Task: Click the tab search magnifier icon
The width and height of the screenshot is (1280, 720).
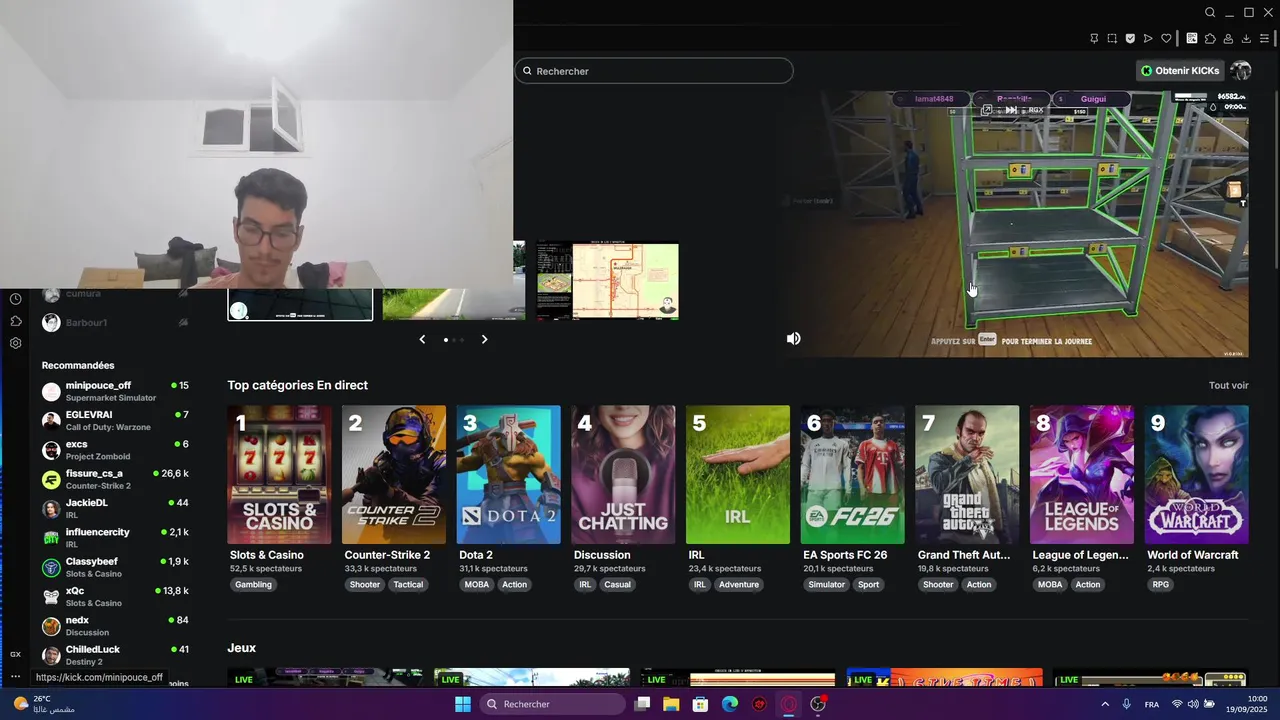Action: tap(1210, 12)
